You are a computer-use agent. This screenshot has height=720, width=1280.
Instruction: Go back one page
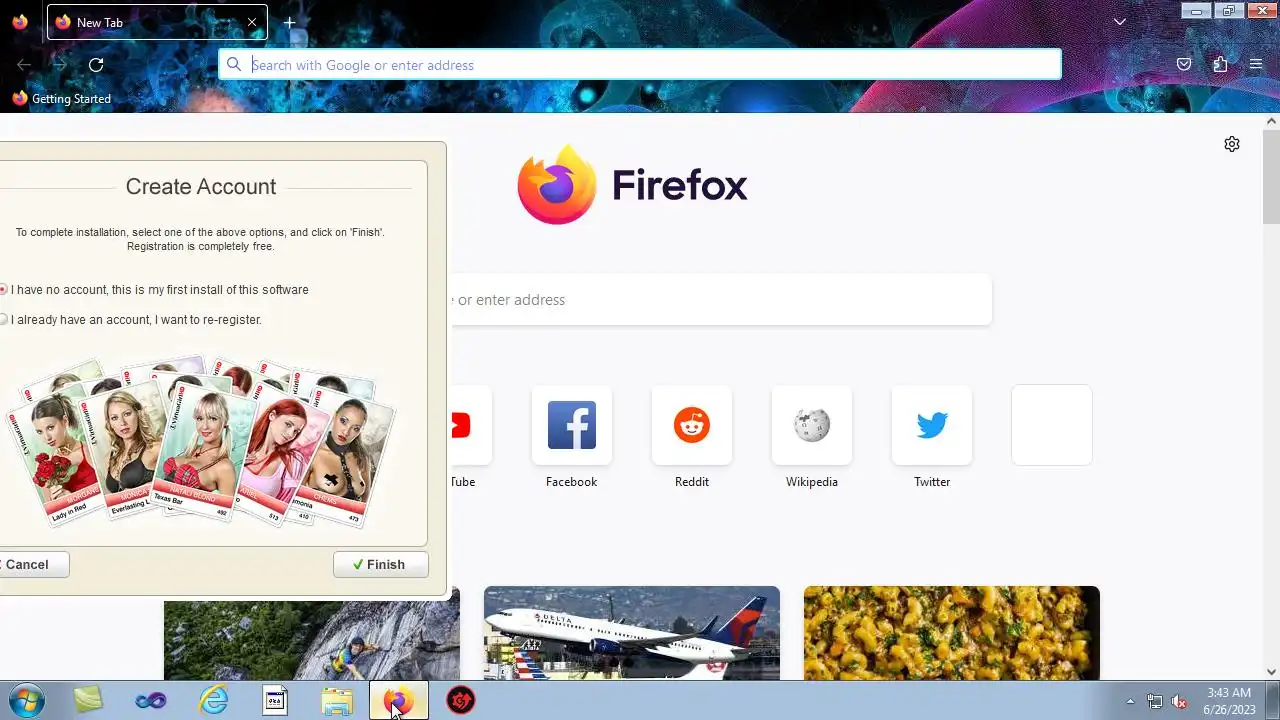click(24, 65)
